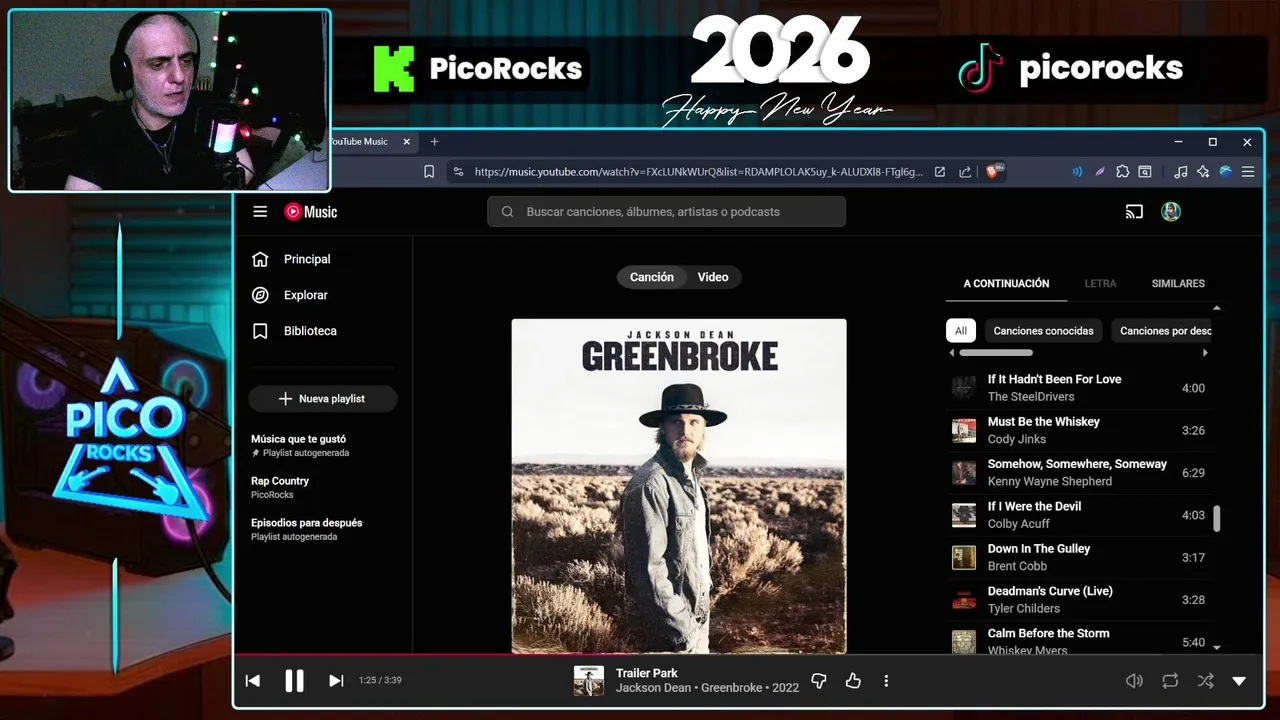Open the YouTube Music hamburger guide menu

click(x=260, y=211)
